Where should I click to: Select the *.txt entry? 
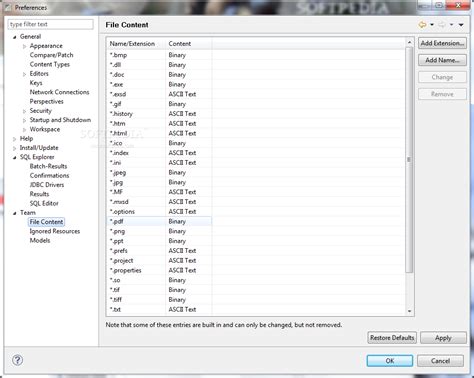[255, 309]
